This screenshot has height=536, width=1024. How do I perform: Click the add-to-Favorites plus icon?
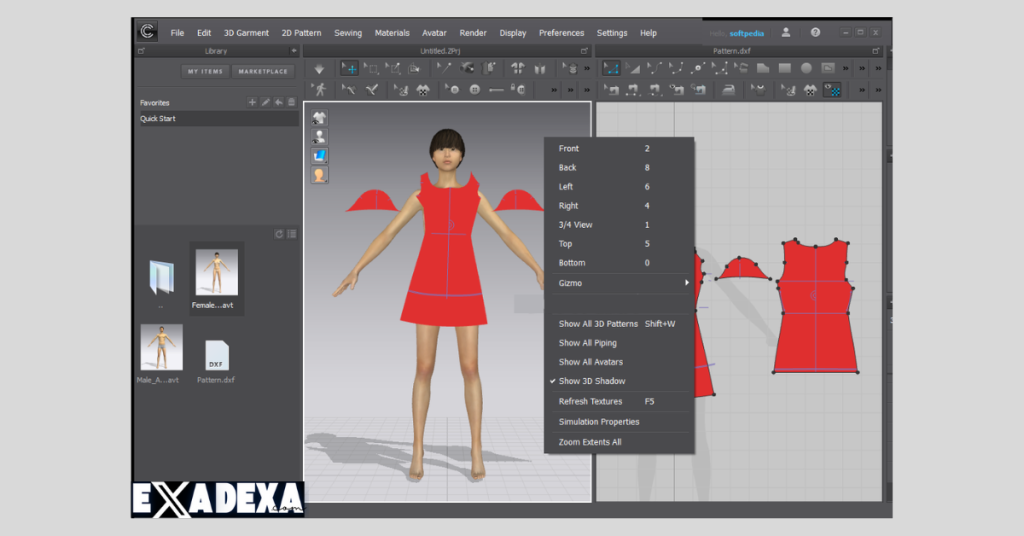(x=253, y=103)
